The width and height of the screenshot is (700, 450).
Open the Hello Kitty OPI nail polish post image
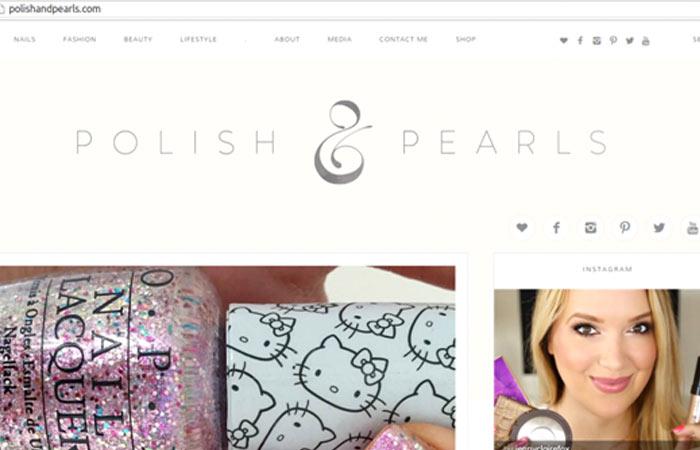point(227,358)
